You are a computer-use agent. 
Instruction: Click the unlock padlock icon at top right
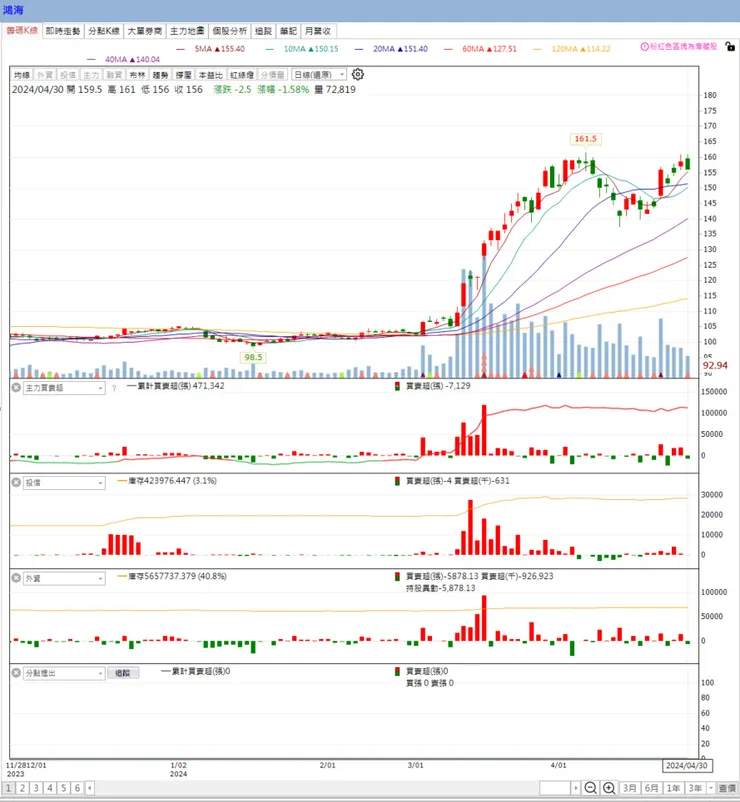[730, 47]
